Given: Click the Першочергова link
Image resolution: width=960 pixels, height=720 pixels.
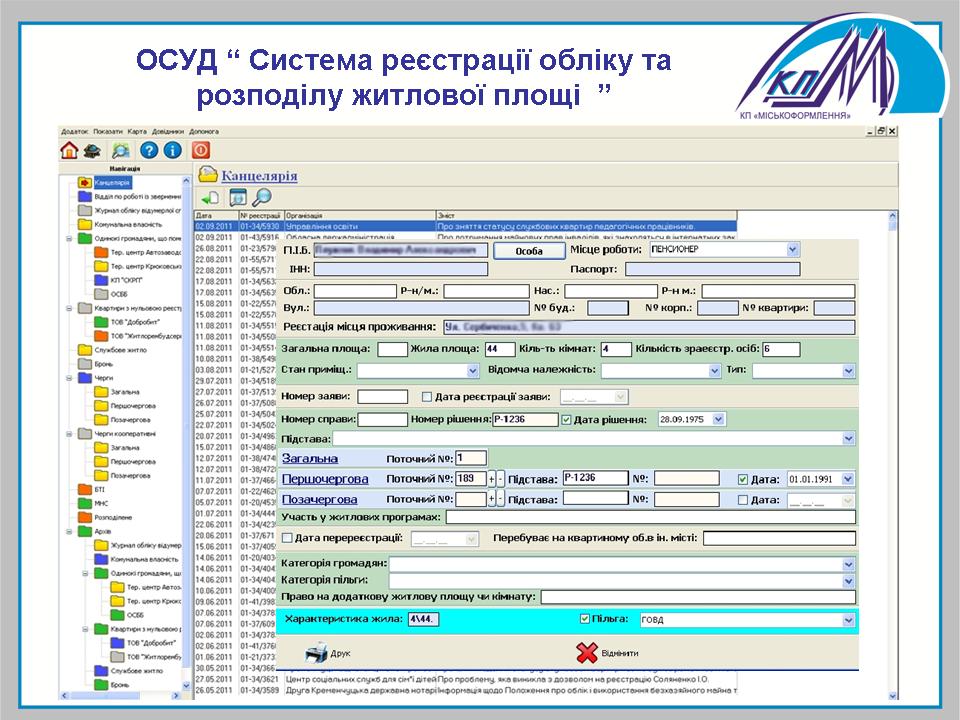Looking at the screenshot, I should point(319,479).
